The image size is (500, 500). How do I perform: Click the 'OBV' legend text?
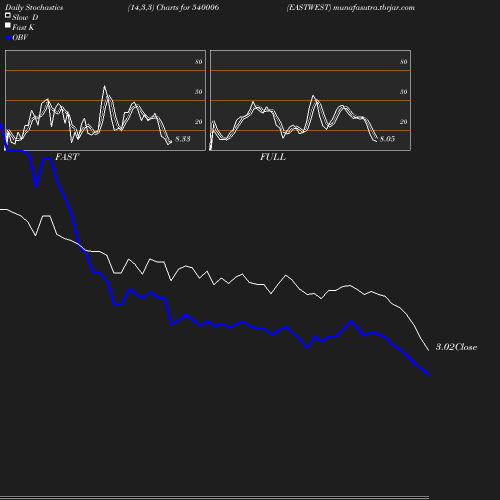point(20,38)
